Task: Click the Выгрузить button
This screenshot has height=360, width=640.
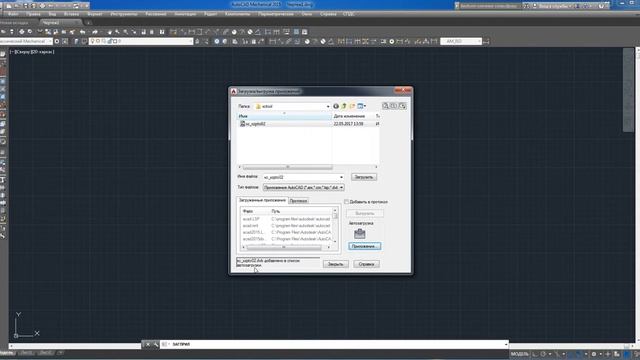Action: coord(364,213)
